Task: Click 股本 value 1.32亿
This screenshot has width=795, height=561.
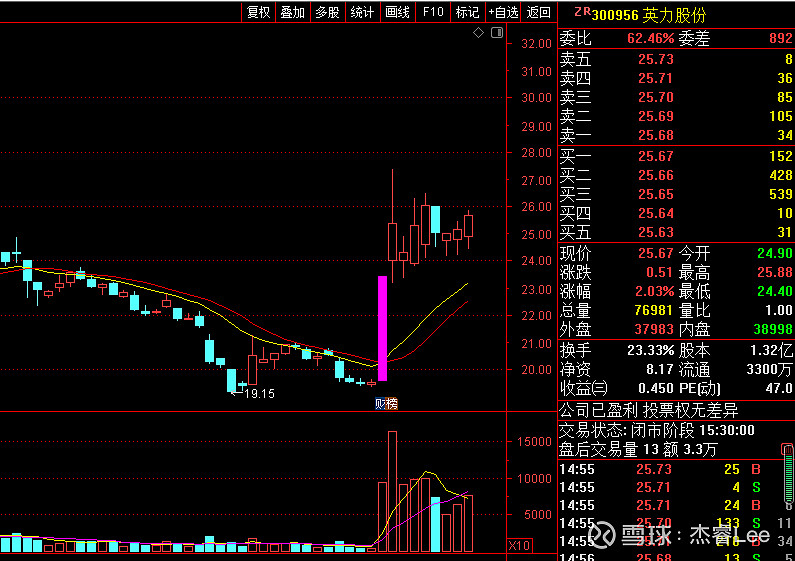Action: [x=771, y=350]
